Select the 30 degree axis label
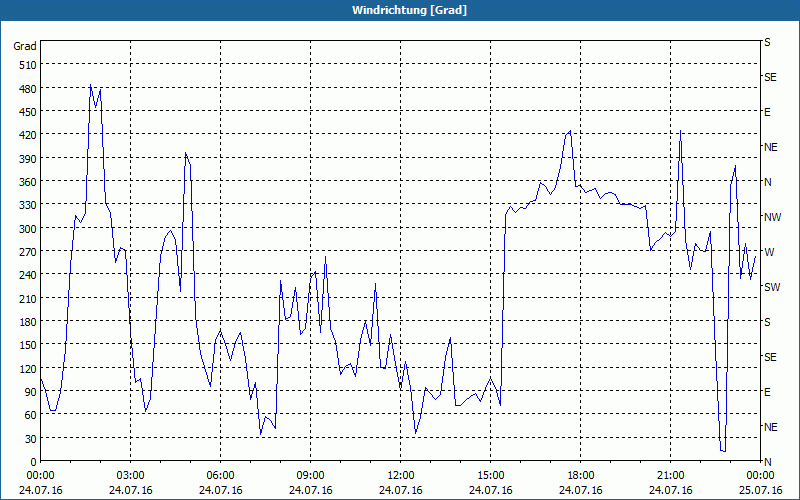Screen dimensions: 800x500 click(x=31, y=439)
